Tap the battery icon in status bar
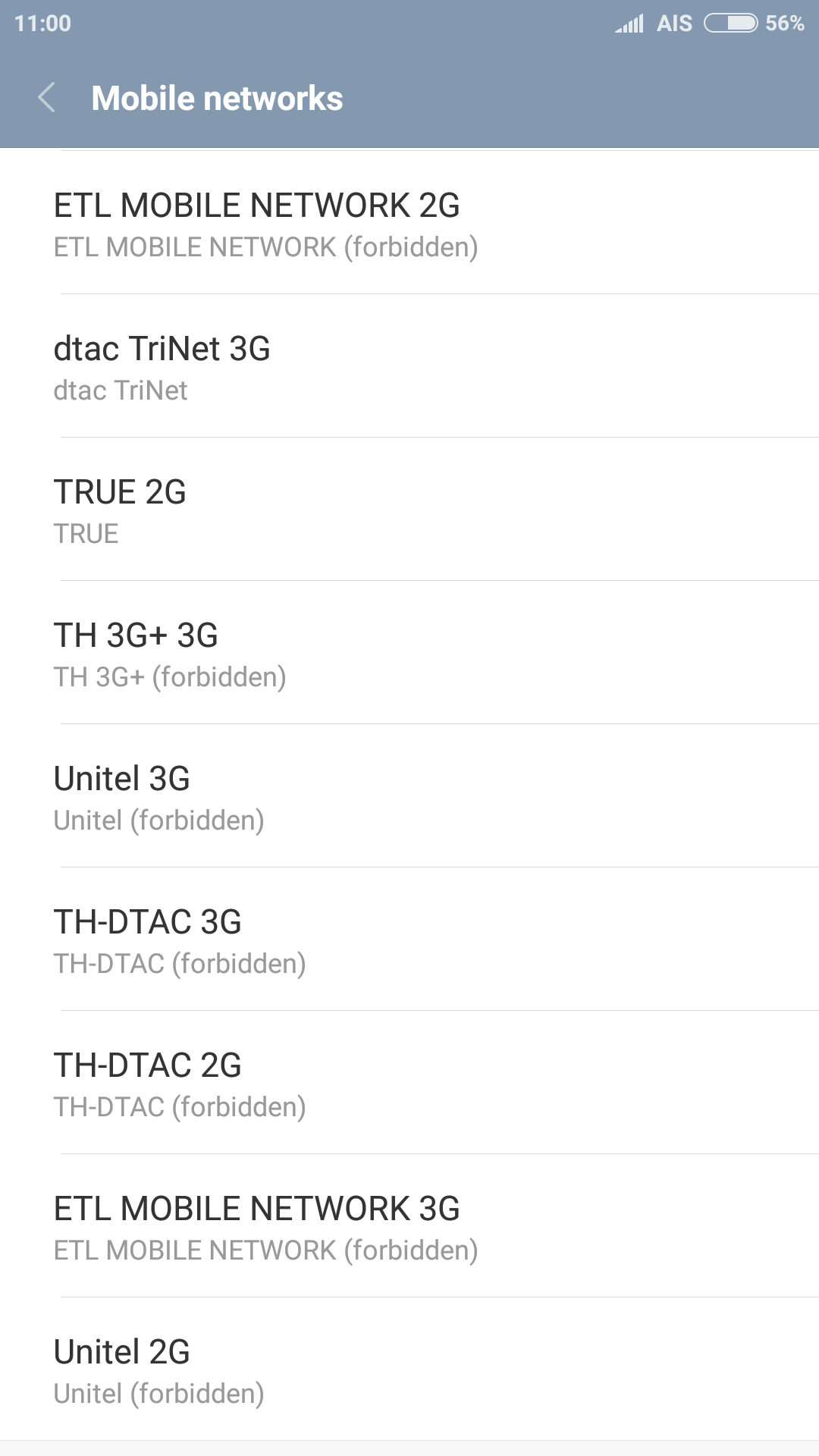Viewport: 819px width, 1456px height. tap(730, 24)
